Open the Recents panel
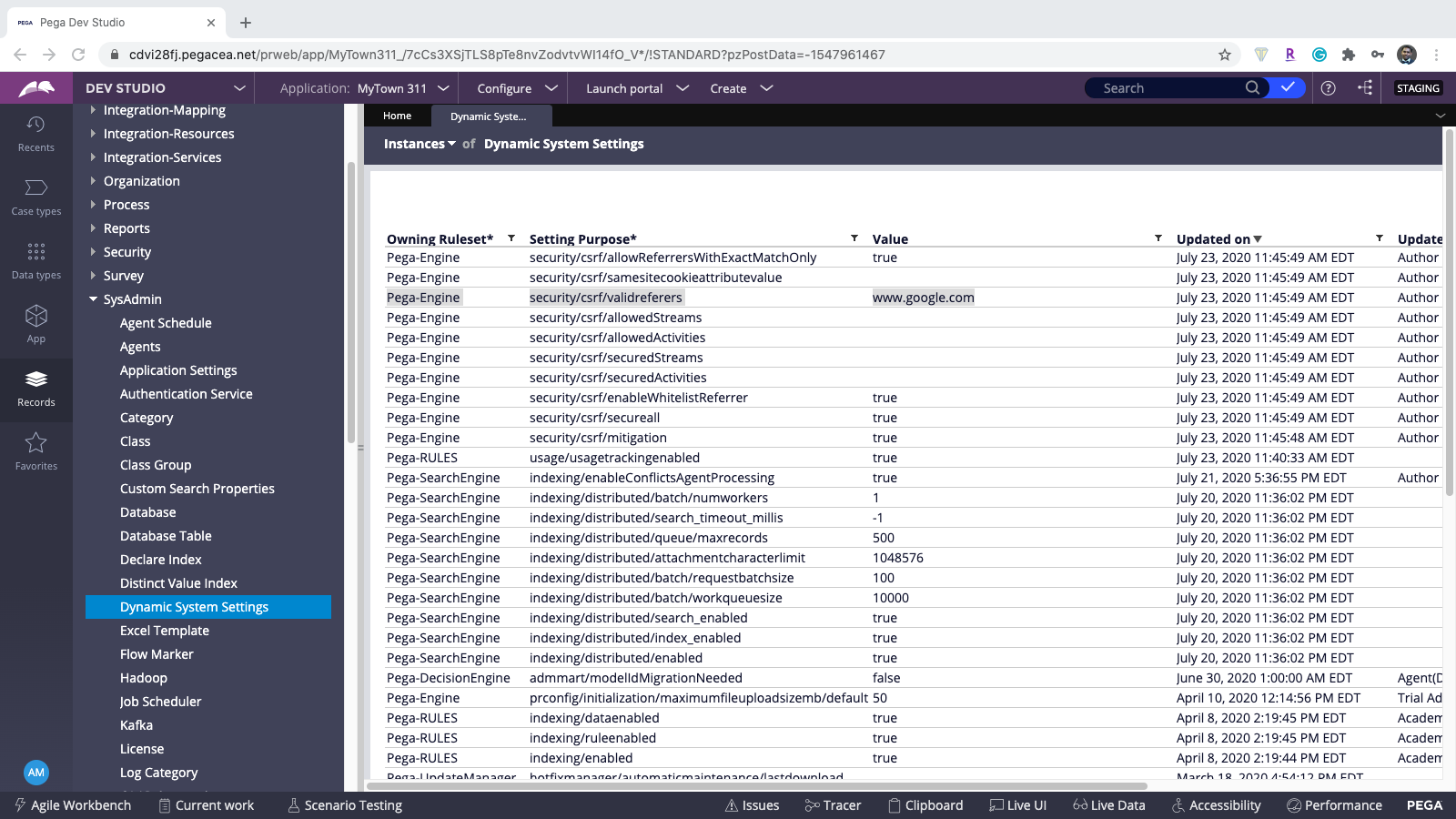Screen dimensions: 1456x819 click(x=35, y=132)
